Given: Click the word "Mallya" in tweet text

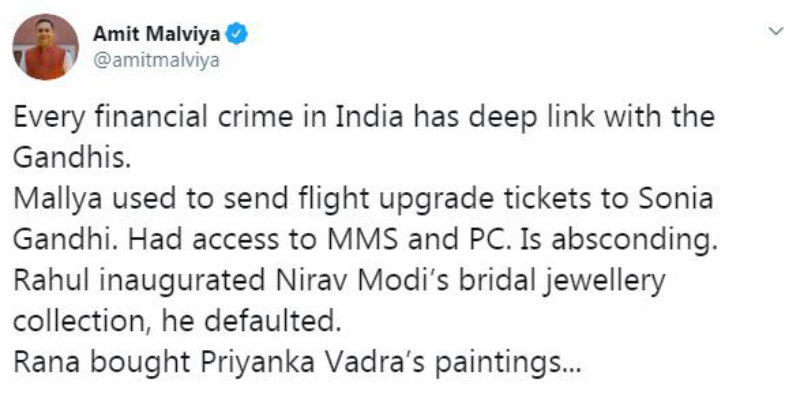Looking at the screenshot, I should pos(58,200).
